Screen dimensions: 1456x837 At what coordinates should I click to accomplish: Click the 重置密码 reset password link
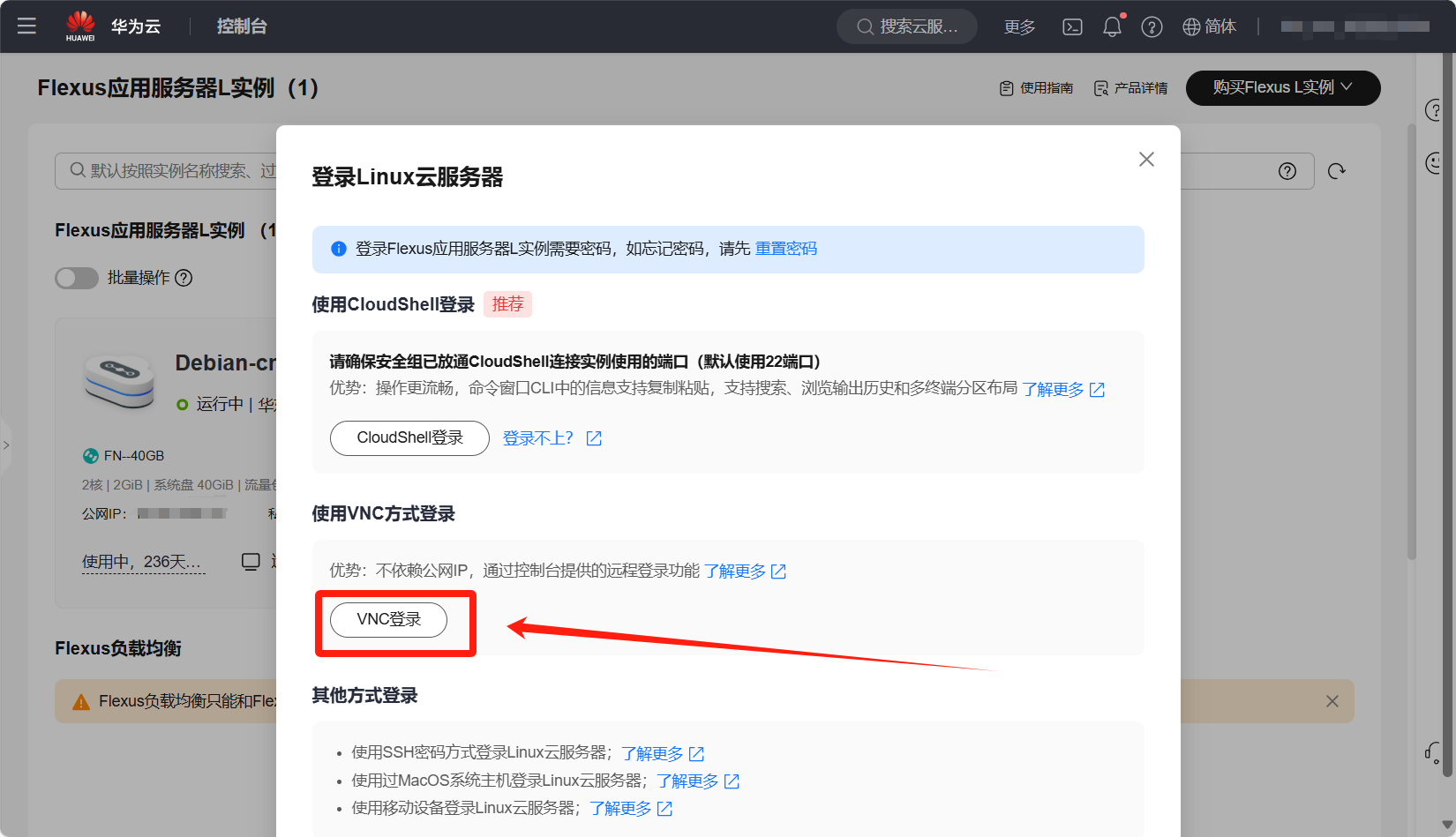(785, 249)
